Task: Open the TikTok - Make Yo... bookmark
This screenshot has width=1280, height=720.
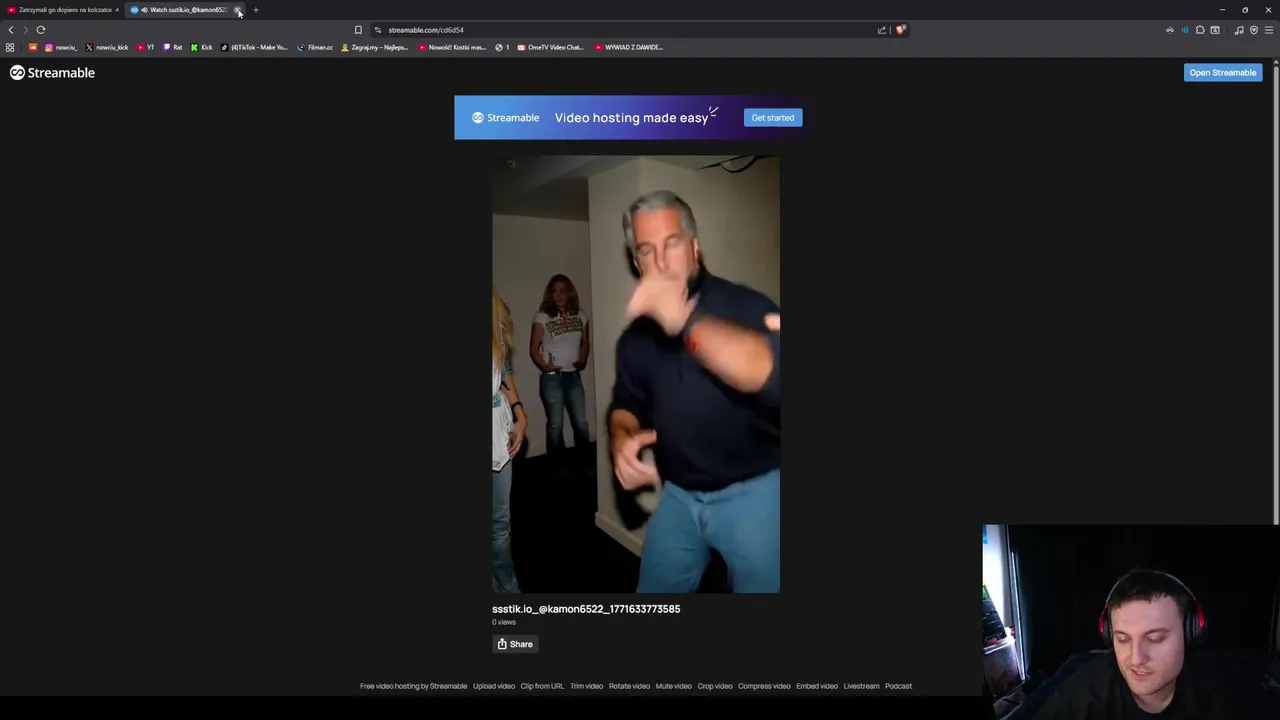Action: 254,47
